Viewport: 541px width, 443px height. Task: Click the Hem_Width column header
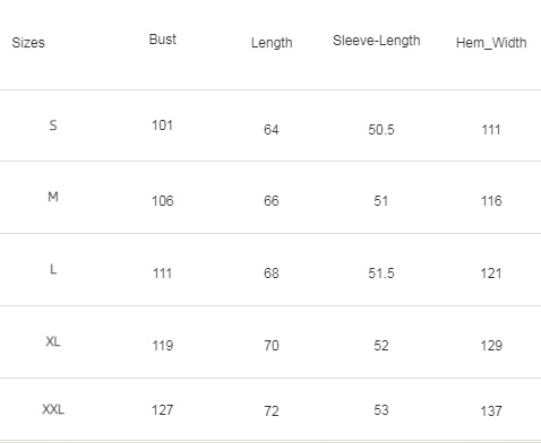pyautogui.click(x=491, y=43)
